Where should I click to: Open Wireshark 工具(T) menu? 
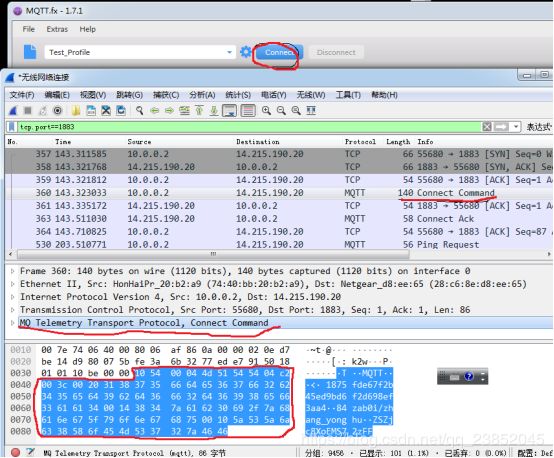(x=348, y=95)
